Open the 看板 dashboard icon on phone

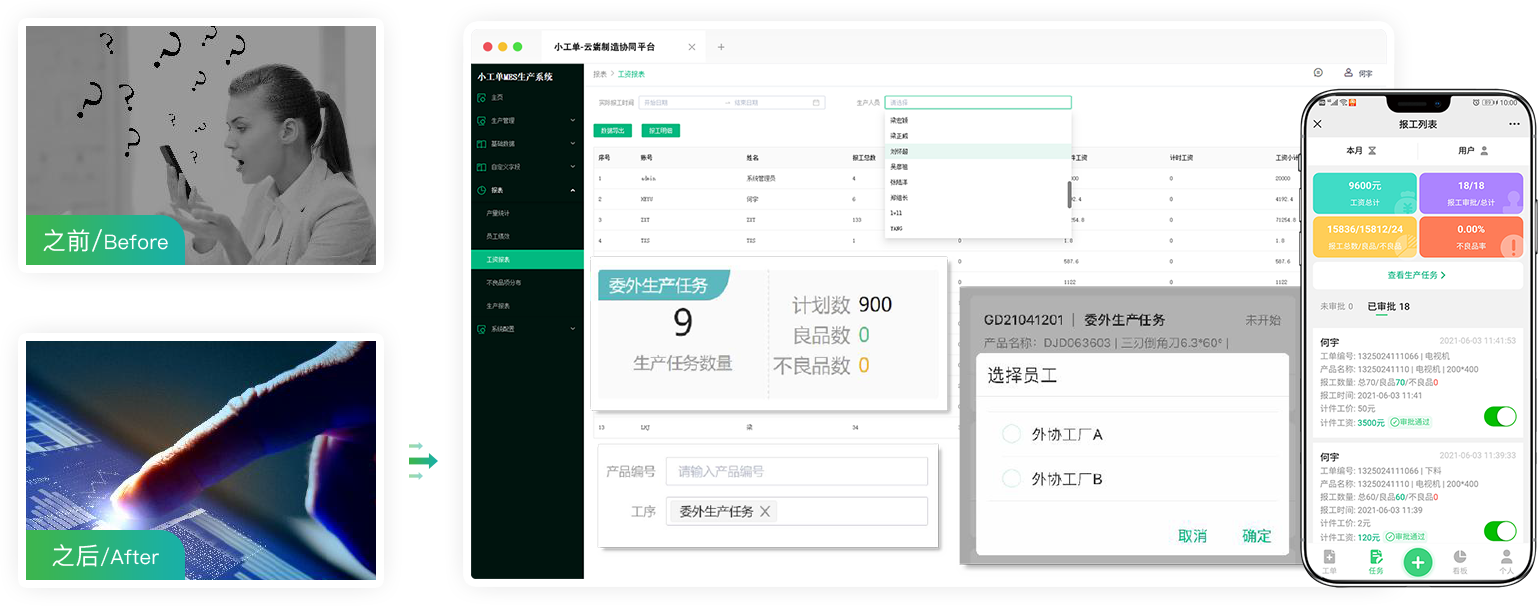(1459, 560)
